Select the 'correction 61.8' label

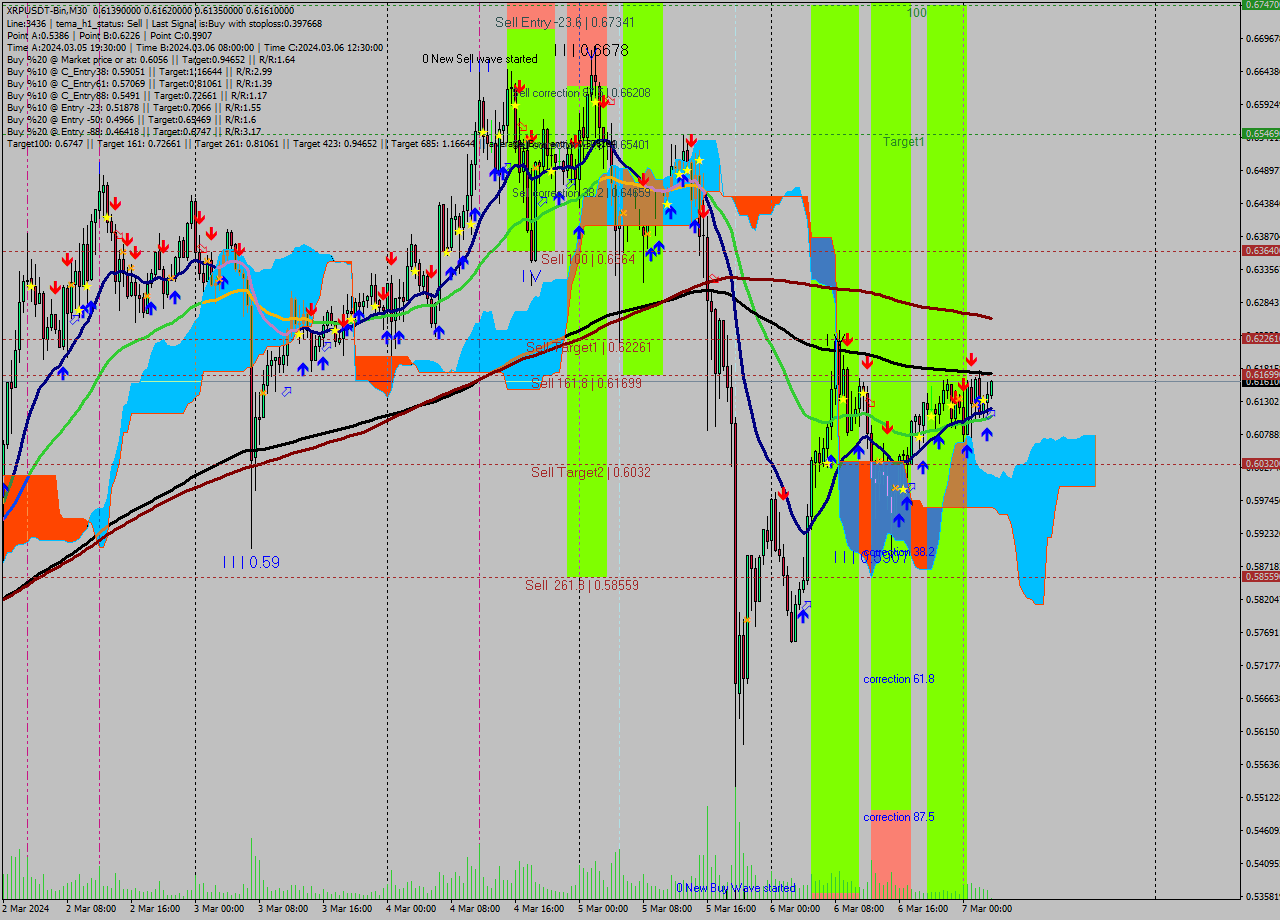pos(899,679)
